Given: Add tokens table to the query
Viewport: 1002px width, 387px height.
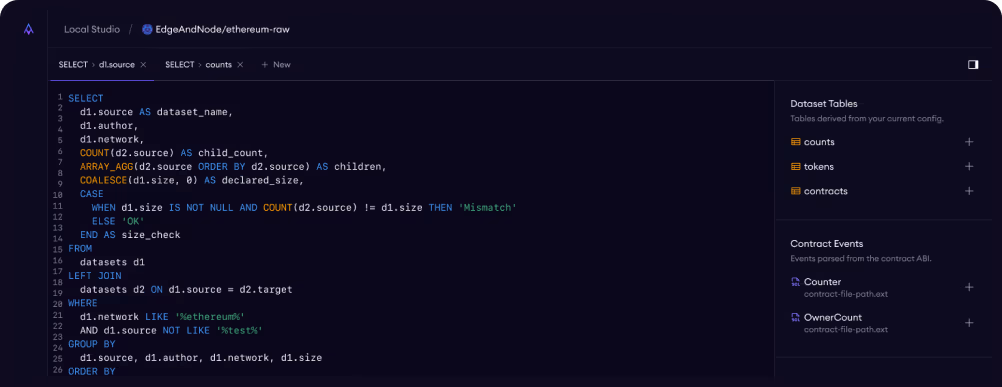Looking at the screenshot, I should coord(969,167).
